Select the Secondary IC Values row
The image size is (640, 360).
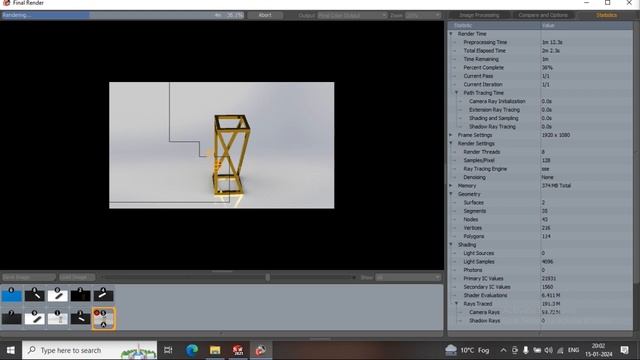click(x=540, y=287)
